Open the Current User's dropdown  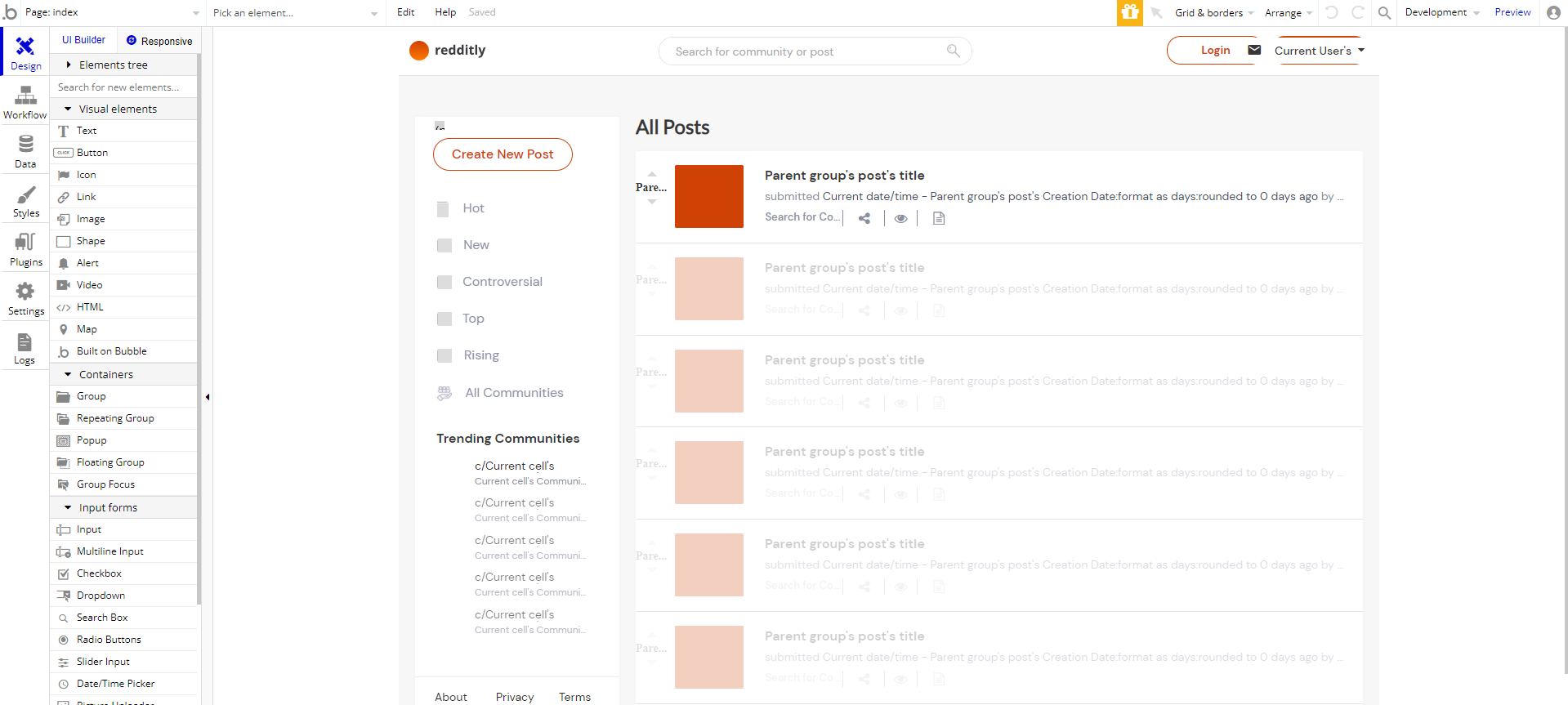point(1320,51)
